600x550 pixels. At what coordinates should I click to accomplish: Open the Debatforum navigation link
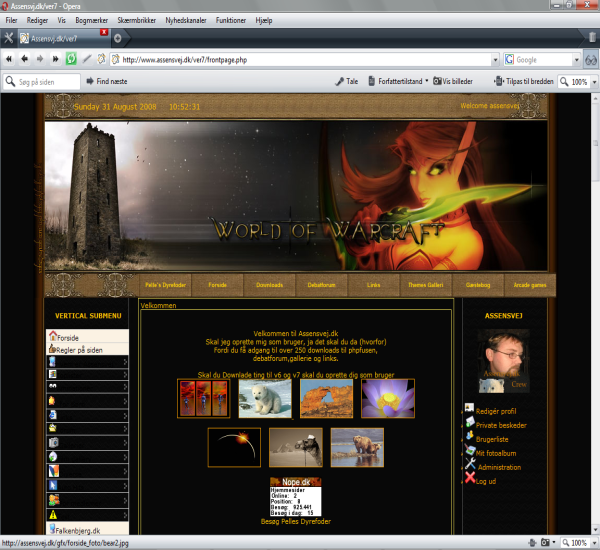[x=321, y=285]
